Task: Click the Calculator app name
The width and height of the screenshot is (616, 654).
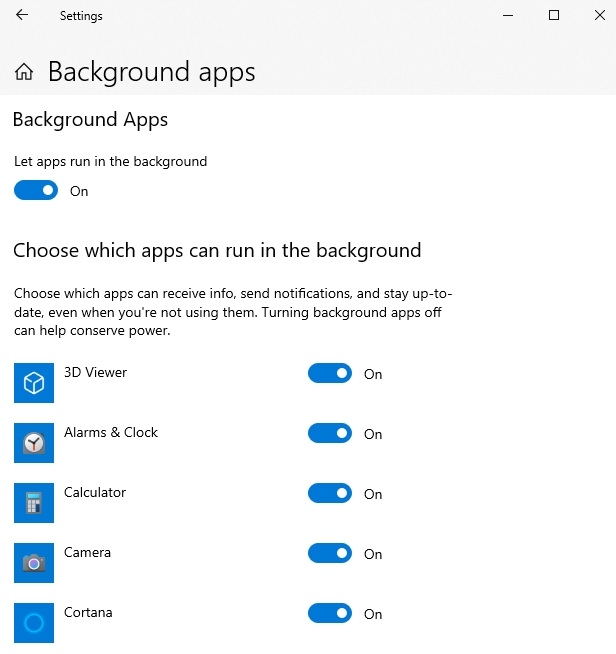Action: pos(95,492)
